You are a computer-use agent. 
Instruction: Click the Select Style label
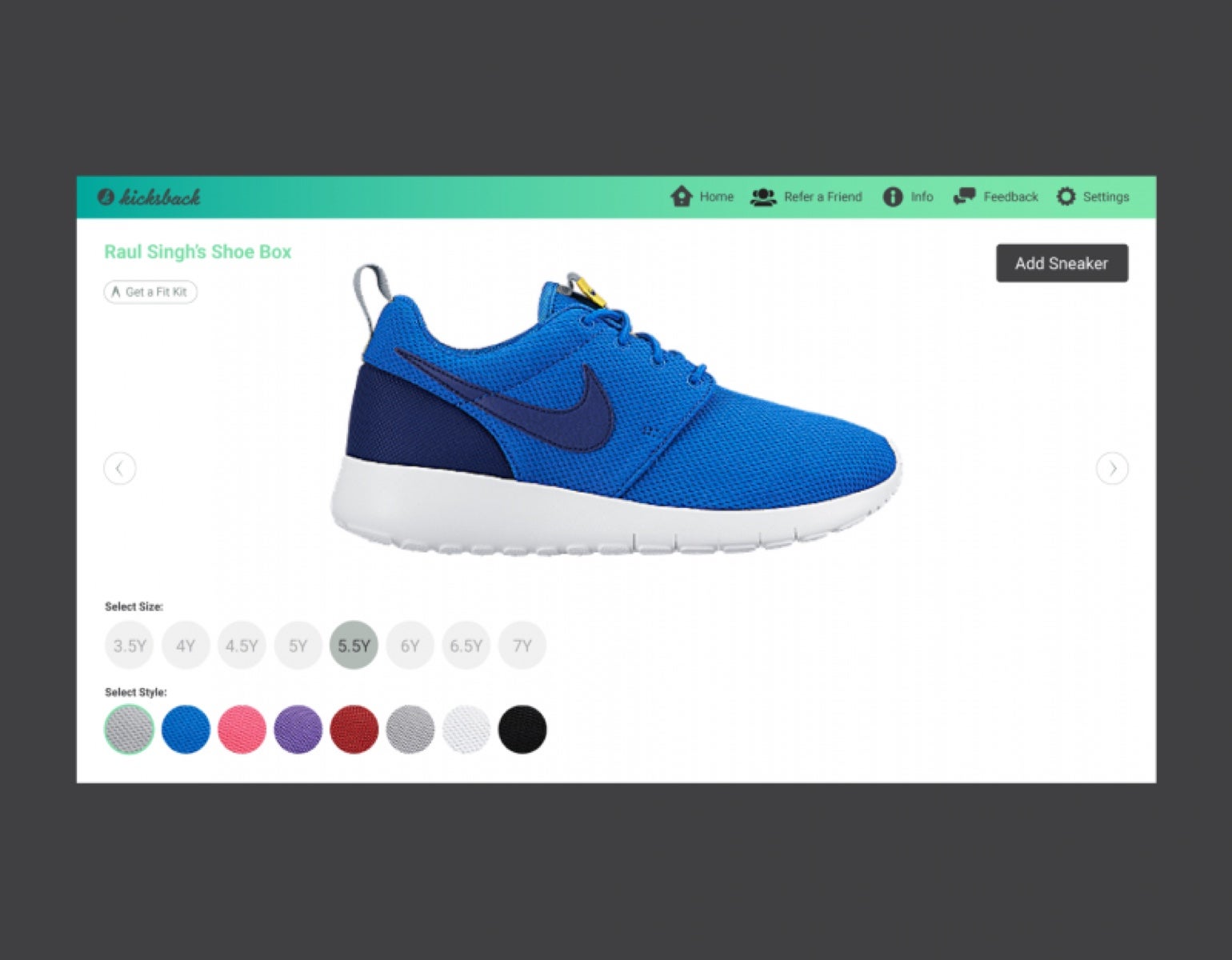(135, 692)
